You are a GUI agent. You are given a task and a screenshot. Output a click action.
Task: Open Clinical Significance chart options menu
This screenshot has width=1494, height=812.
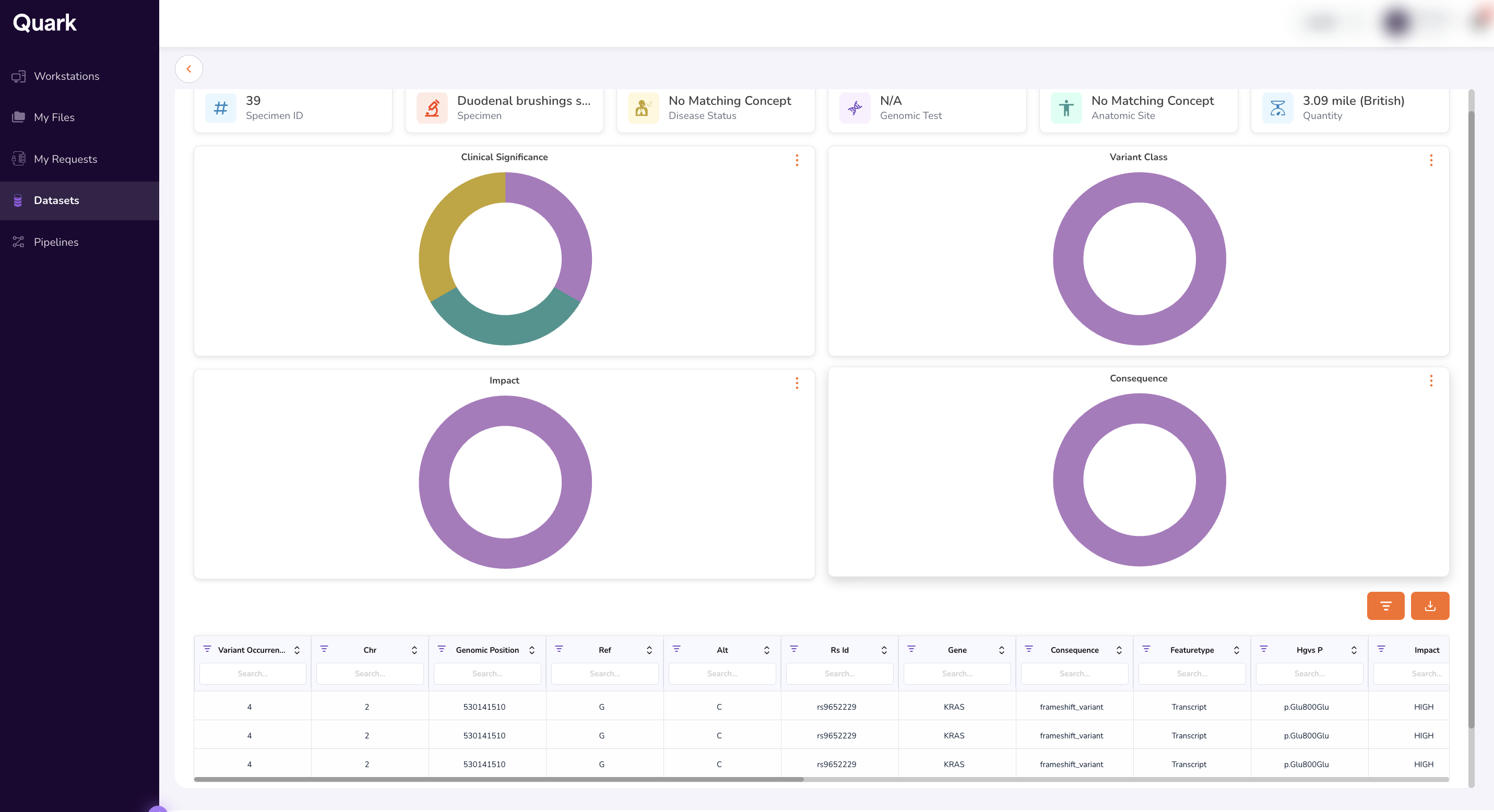(x=797, y=160)
